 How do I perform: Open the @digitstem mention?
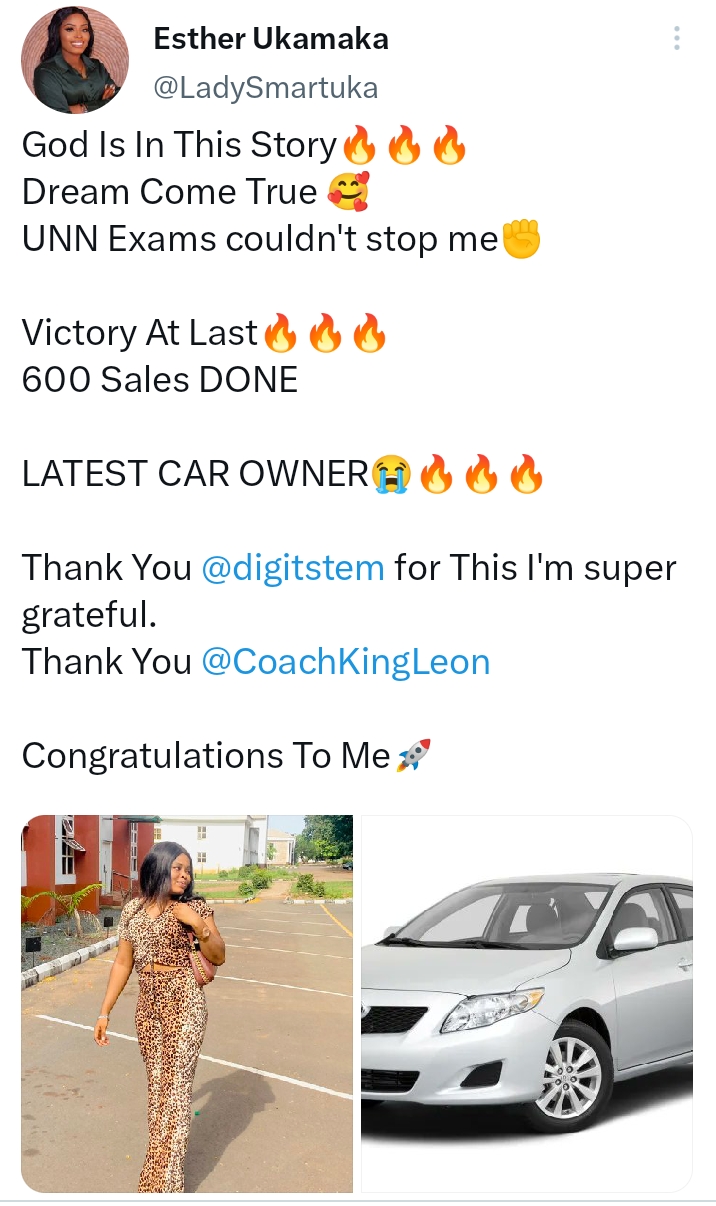(x=293, y=568)
